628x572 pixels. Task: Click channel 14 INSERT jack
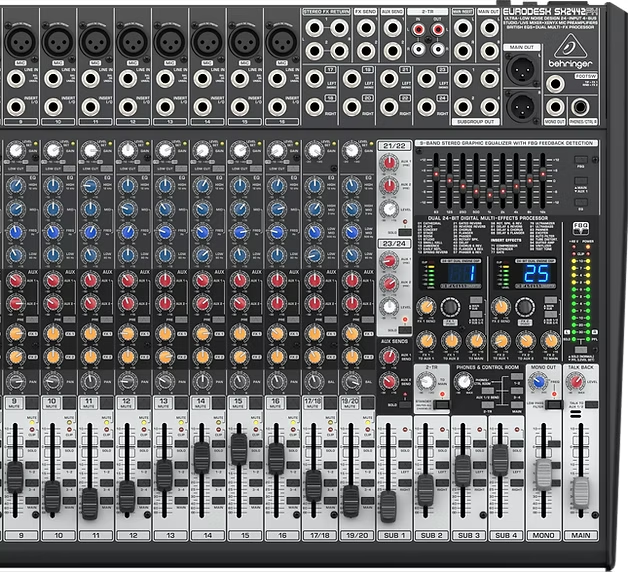pyautogui.click(x=203, y=107)
